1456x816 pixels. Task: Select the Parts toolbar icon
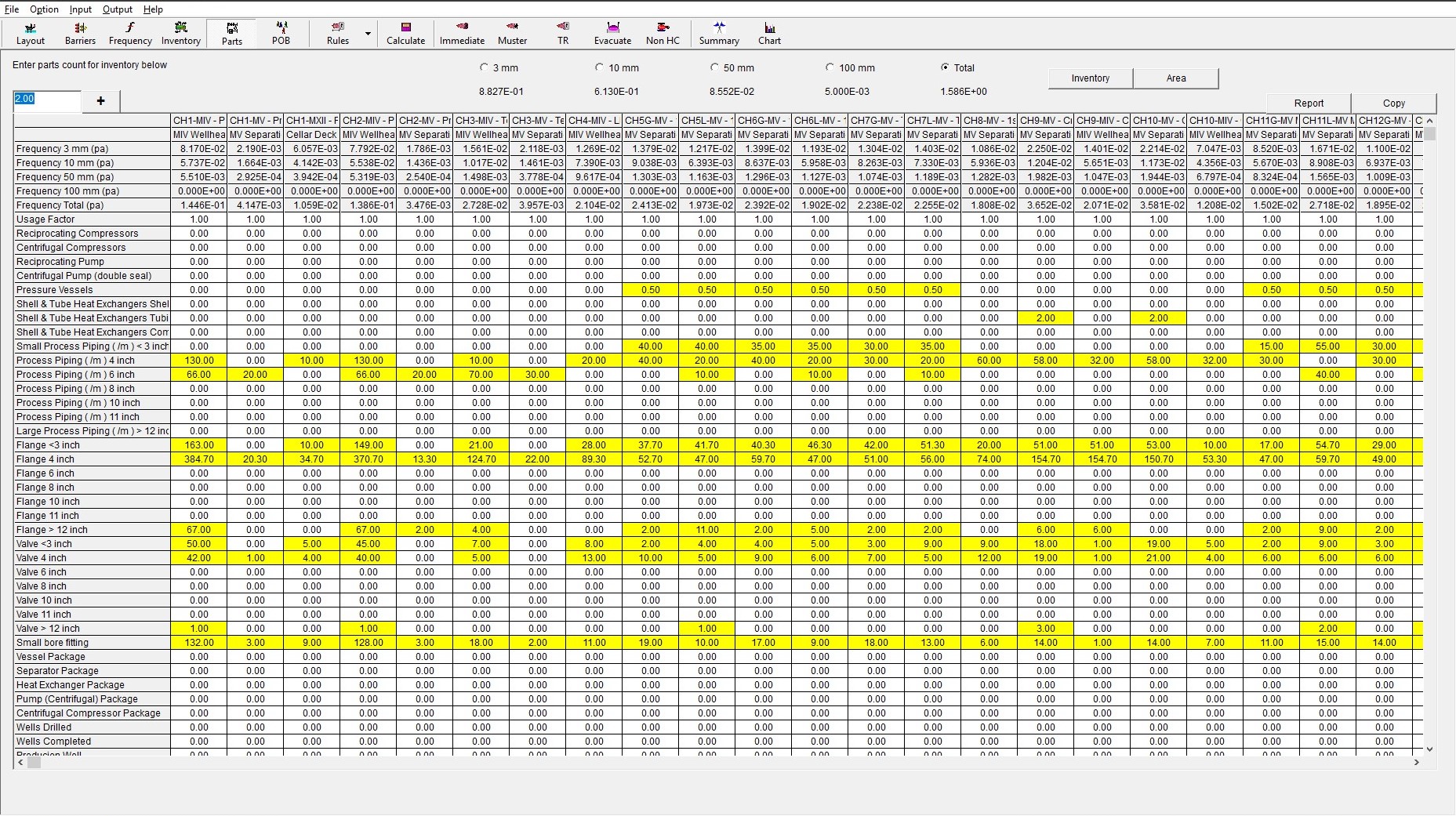(232, 34)
